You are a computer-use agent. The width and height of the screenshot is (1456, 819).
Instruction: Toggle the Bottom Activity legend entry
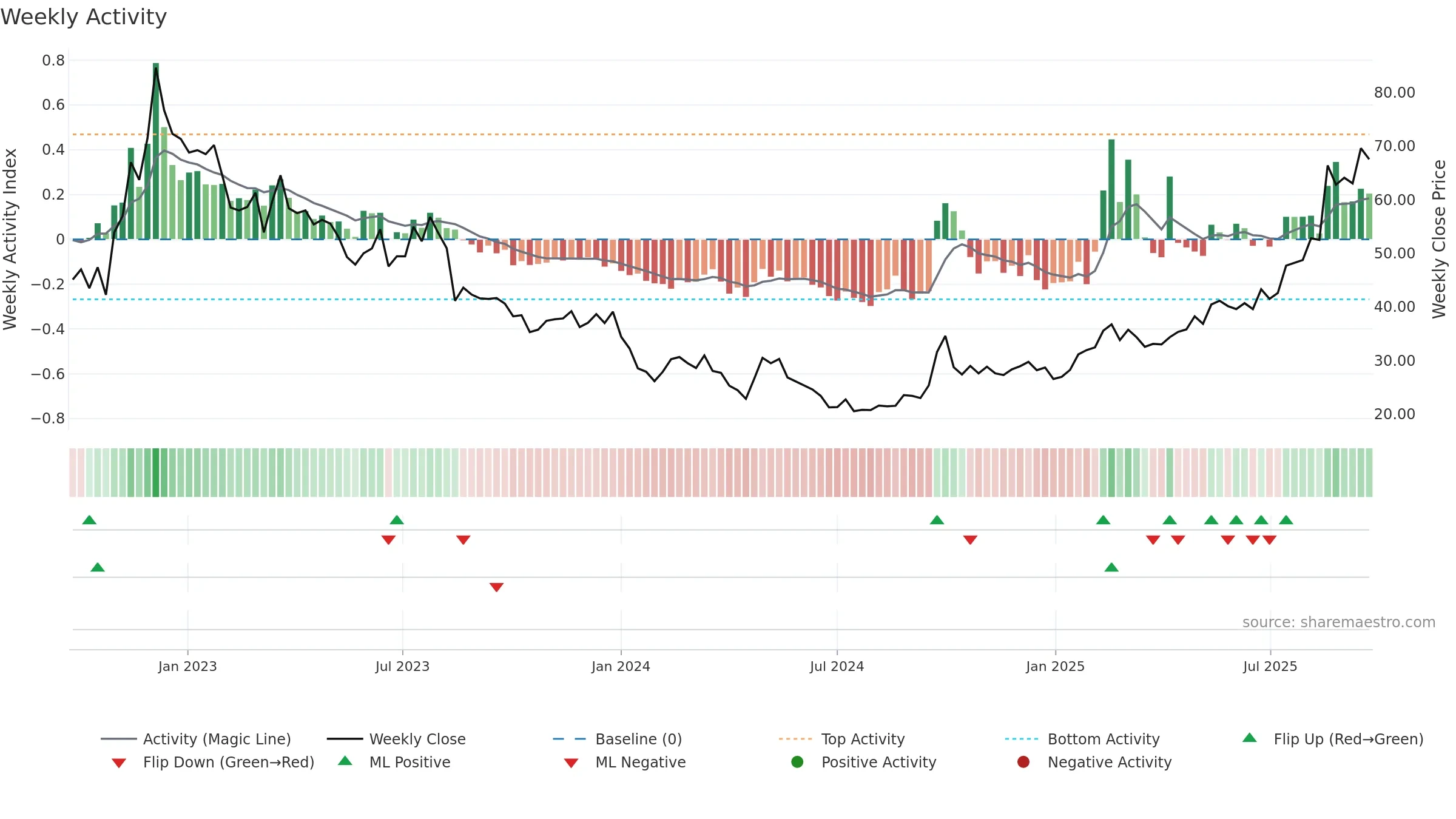pyautogui.click(x=1082, y=739)
